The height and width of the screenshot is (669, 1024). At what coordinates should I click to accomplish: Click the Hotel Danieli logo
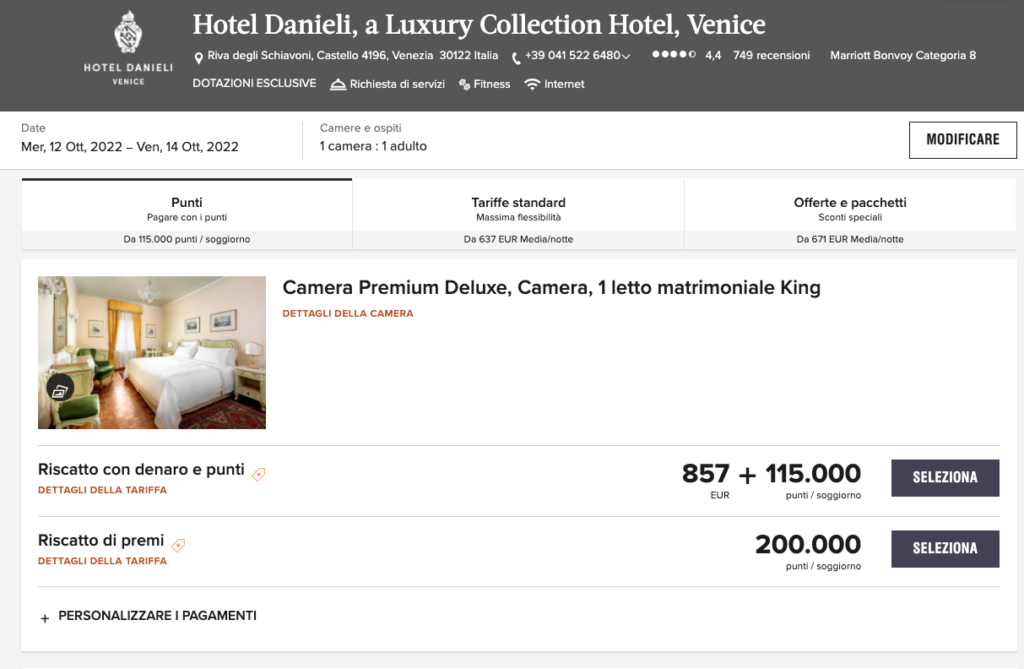(x=127, y=47)
